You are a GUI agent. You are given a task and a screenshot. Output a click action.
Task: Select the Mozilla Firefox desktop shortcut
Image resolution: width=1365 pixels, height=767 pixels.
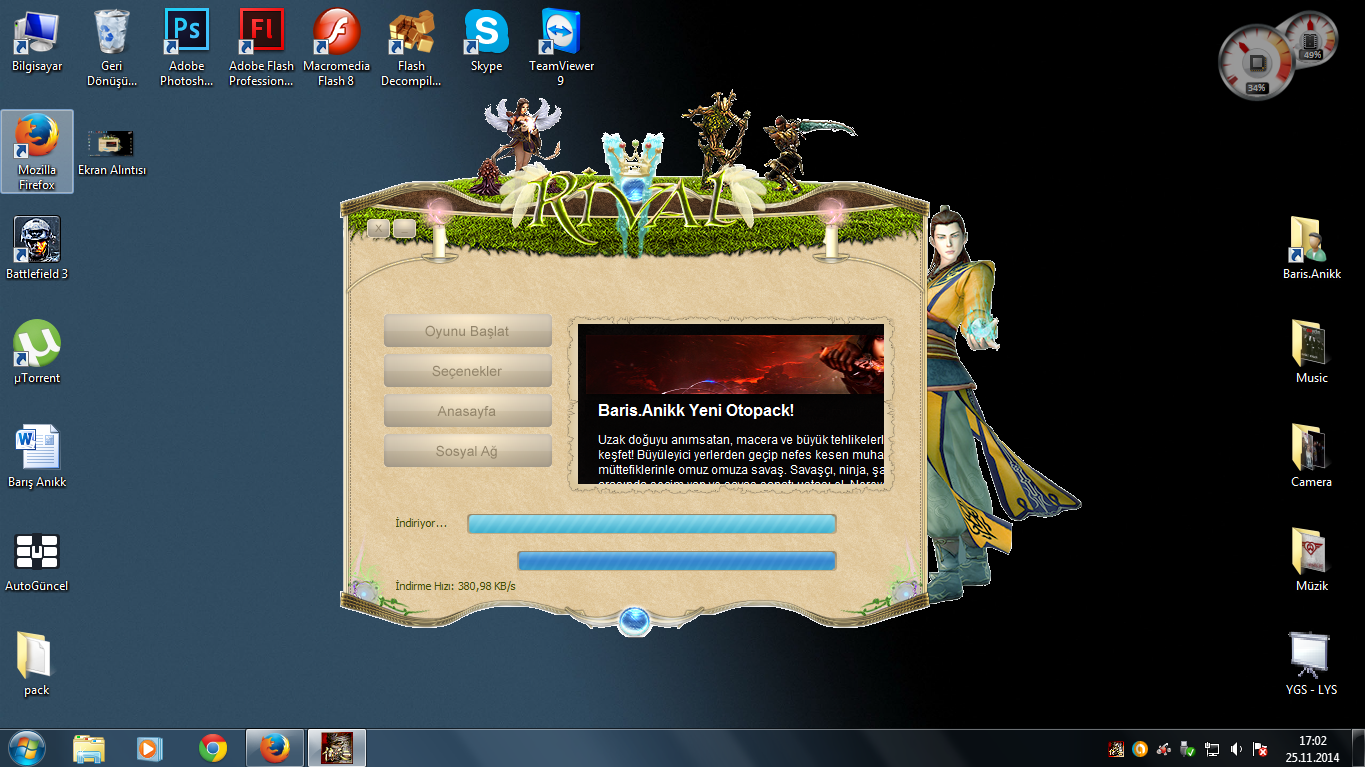coord(37,151)
